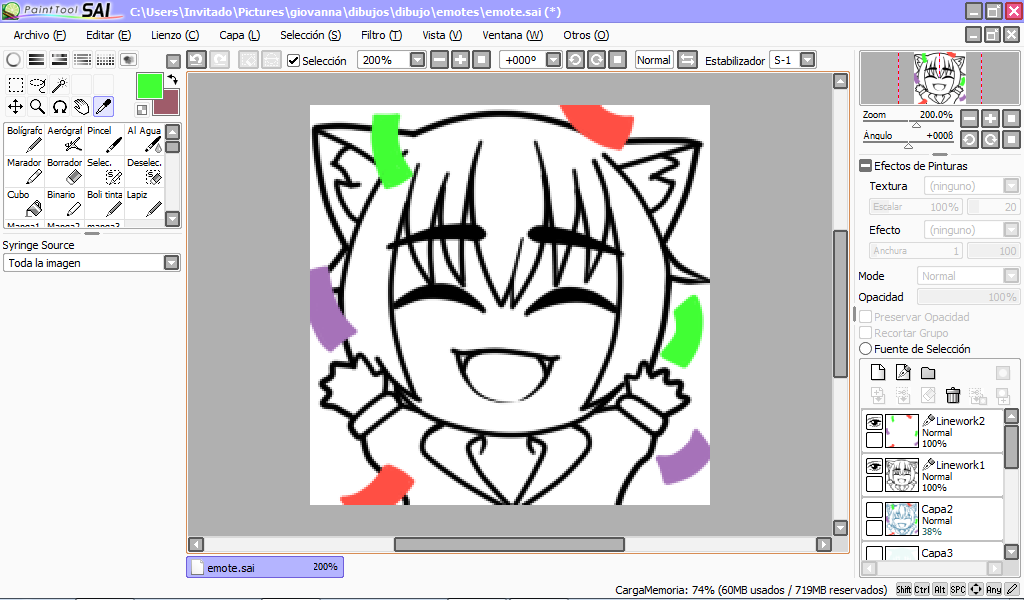1024x600 pixels.
Task: Expand the color panel options arrow
Action: coord(173,61)
